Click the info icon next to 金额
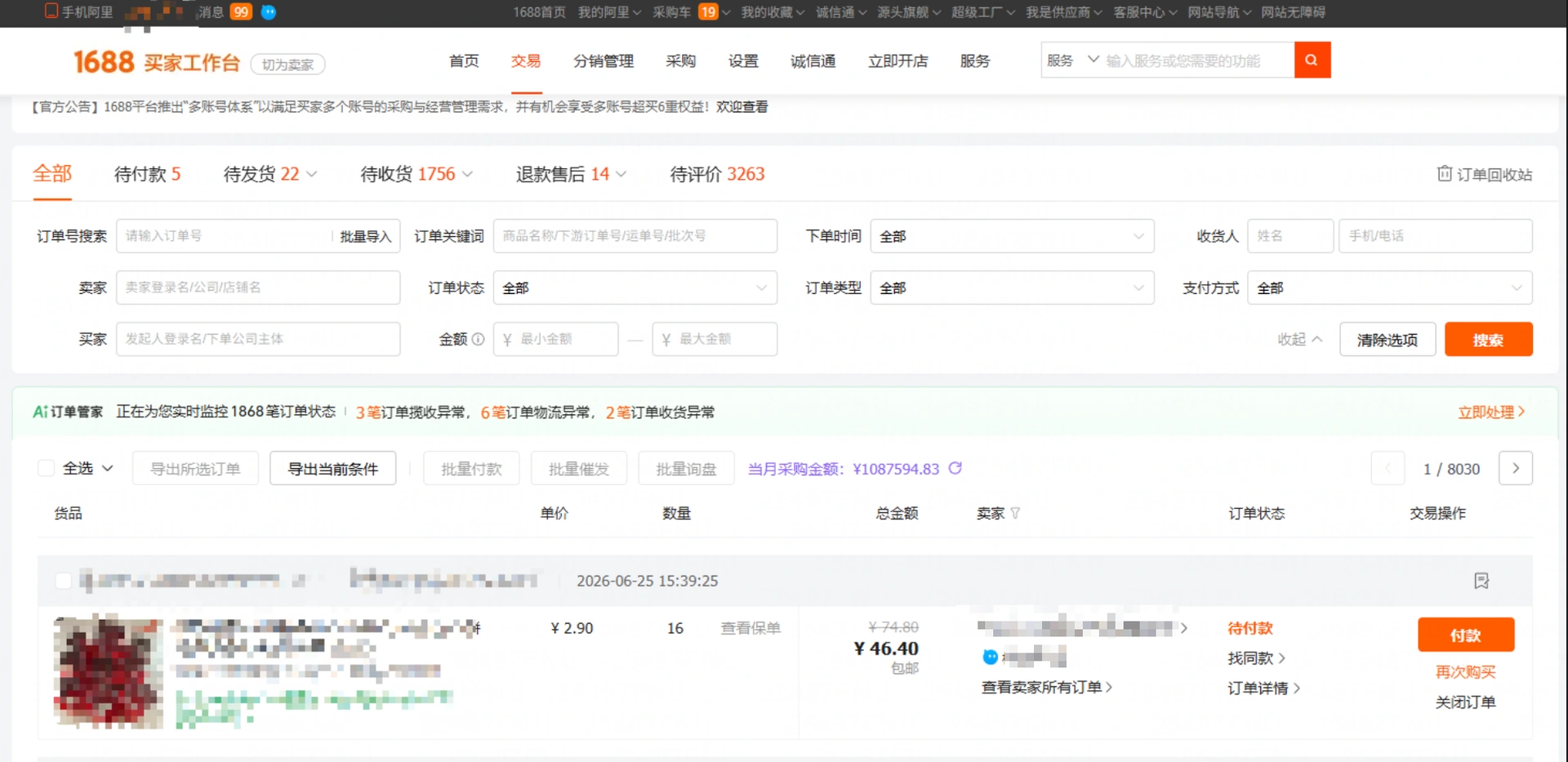The image size is (1568, 762). pyautogui.click(x=478, y=339)
